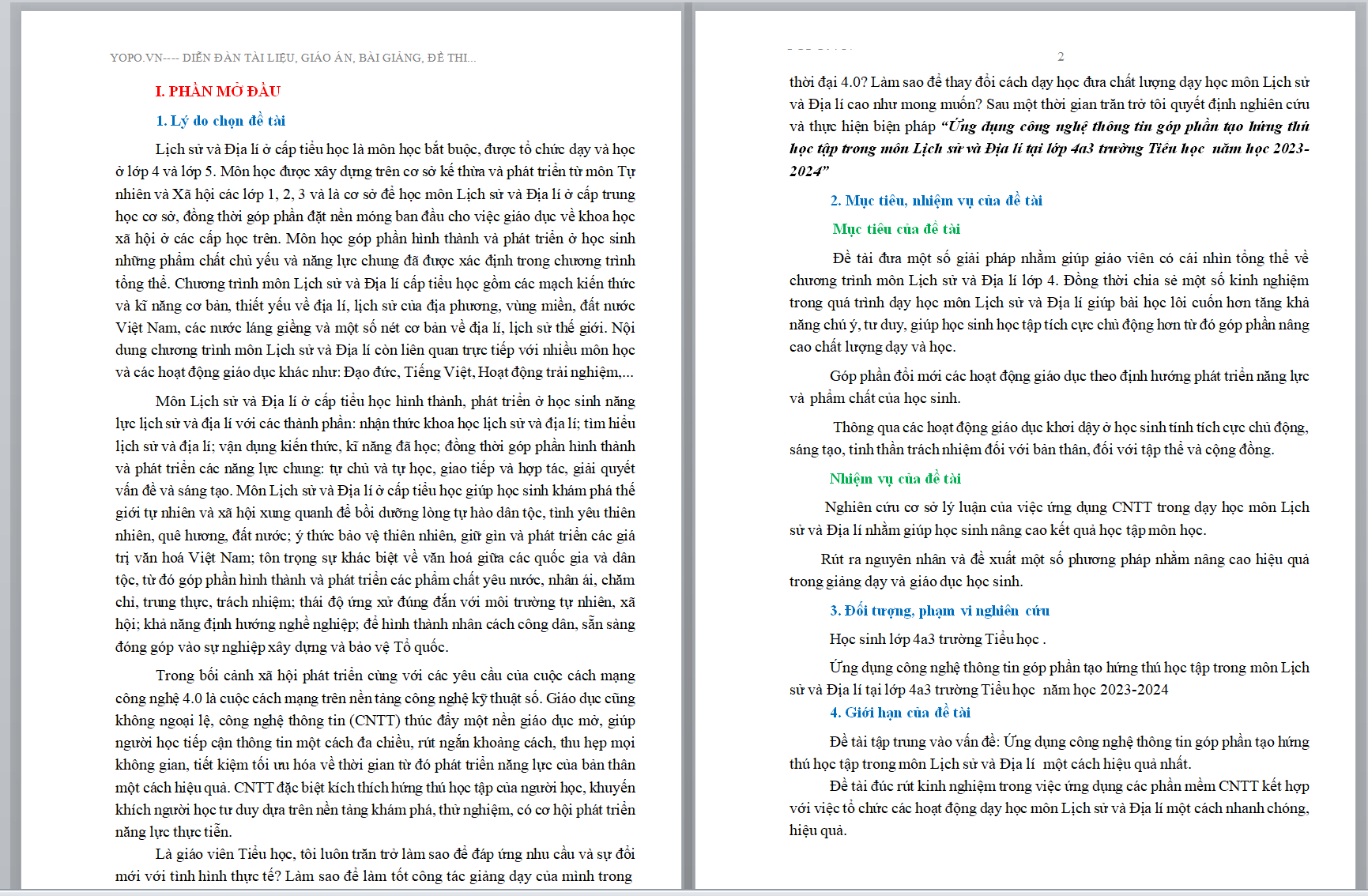Click the abbreviation '(CNTT)' in parentheses
Image resolution: width=1368 pixels, height=896 pixels.
375,721
